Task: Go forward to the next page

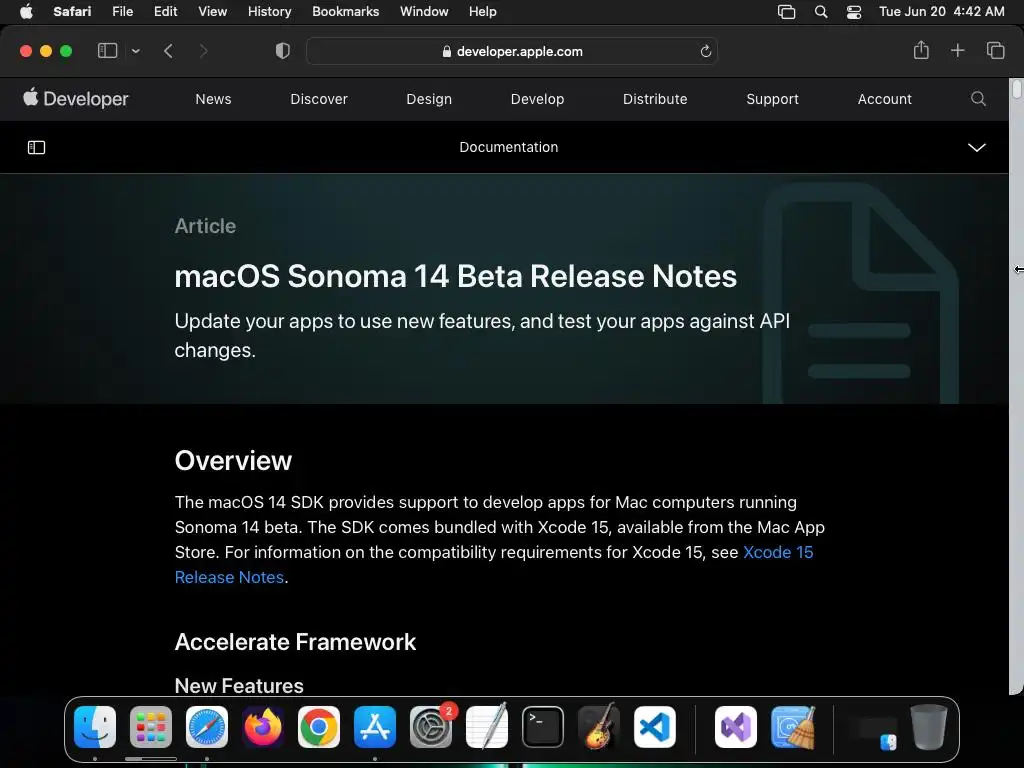Action: 203,51
